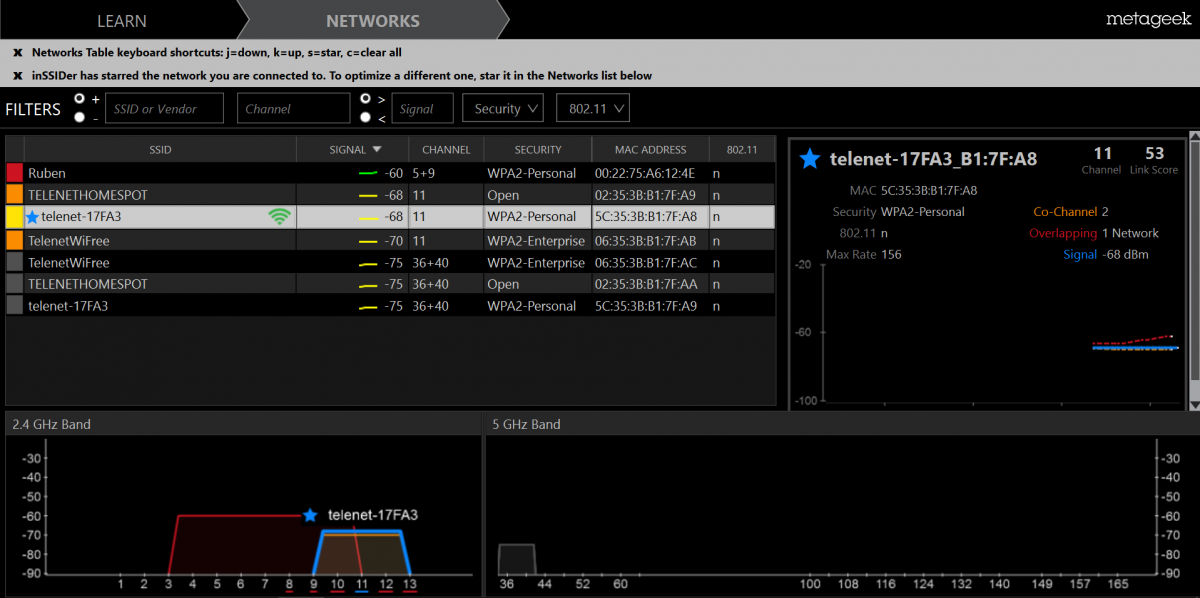This screenshot has width=1200, height=598.
Task: Click channel 11 on the 2.4 GHz axis
Action: [362, 583]
